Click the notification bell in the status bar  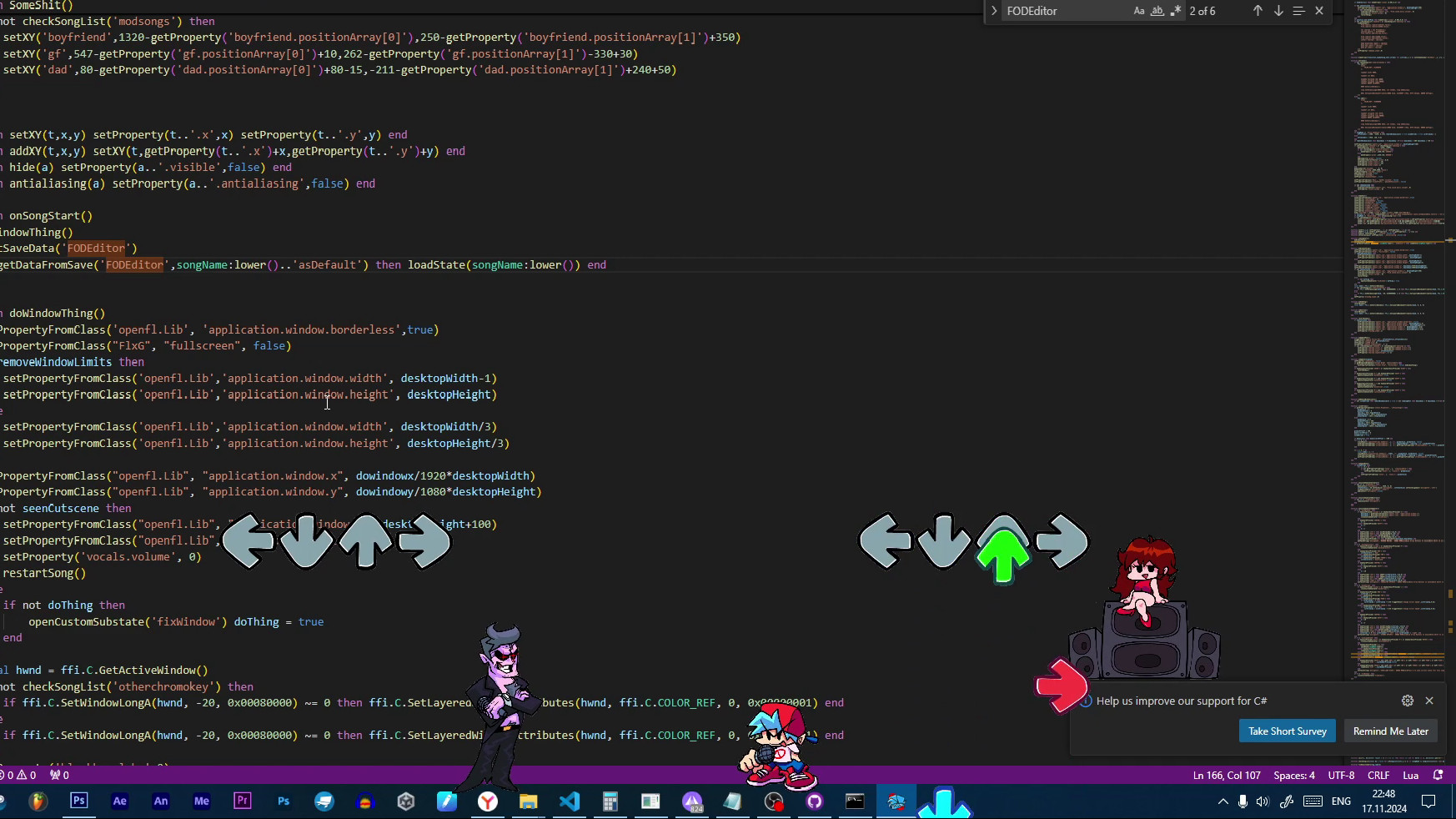pos(1437,776)
